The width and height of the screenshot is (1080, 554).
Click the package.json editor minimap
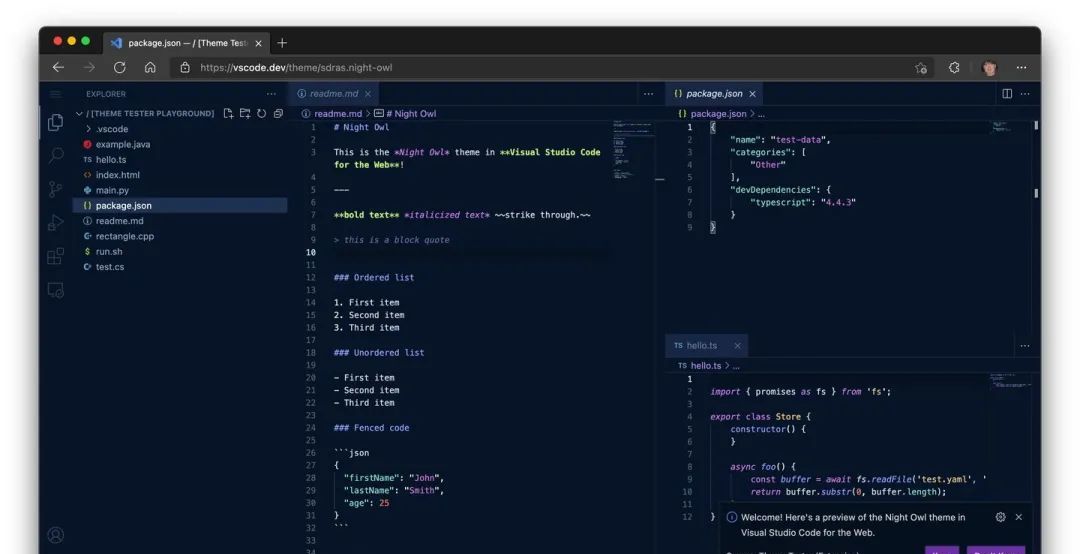(x=1010, y=127)
